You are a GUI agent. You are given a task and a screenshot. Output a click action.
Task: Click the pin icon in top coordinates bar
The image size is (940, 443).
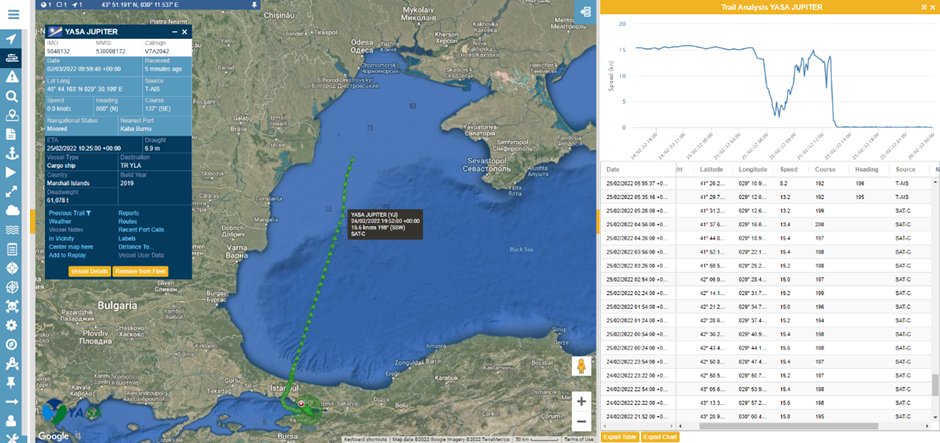pyautogui.click(x=255, y=4)
